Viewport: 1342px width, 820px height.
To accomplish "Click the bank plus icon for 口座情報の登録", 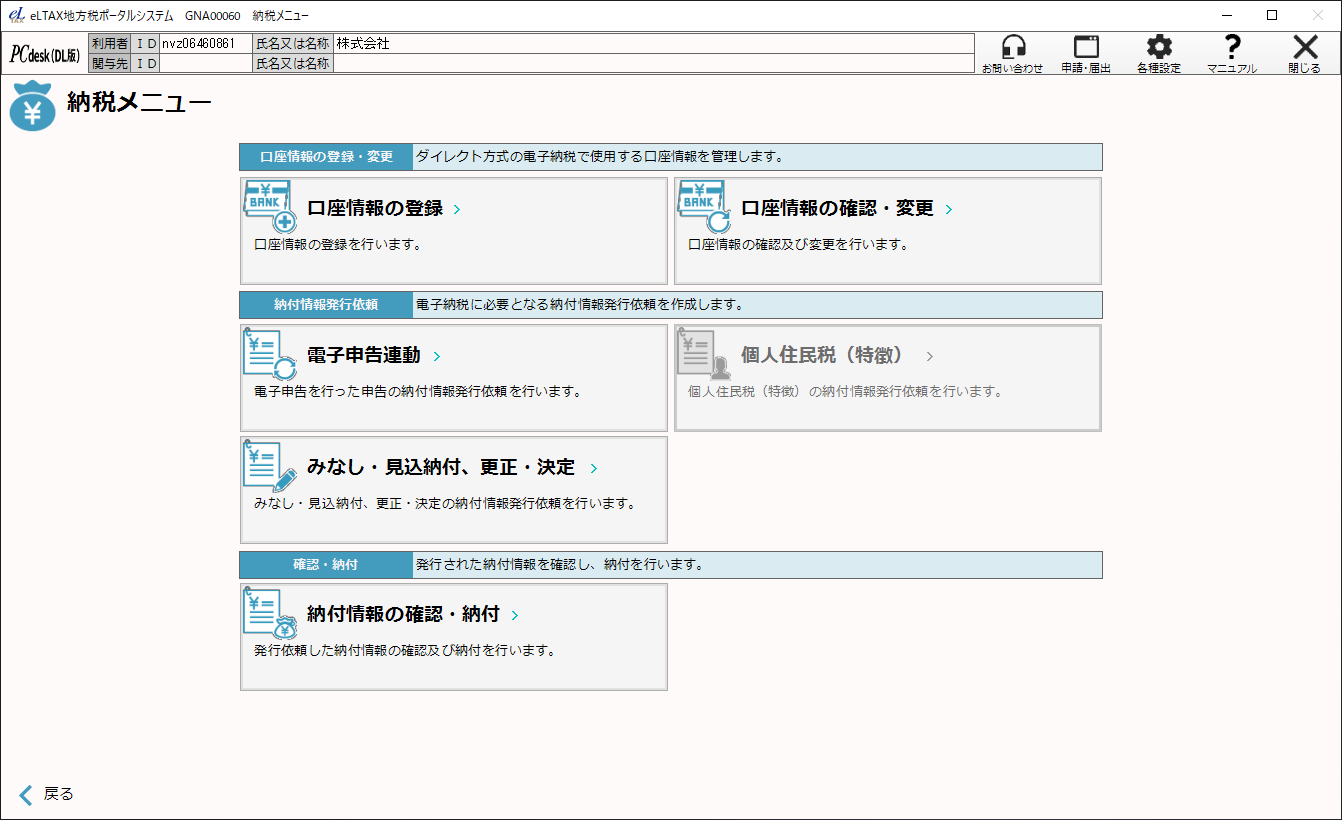I will 270,207.
